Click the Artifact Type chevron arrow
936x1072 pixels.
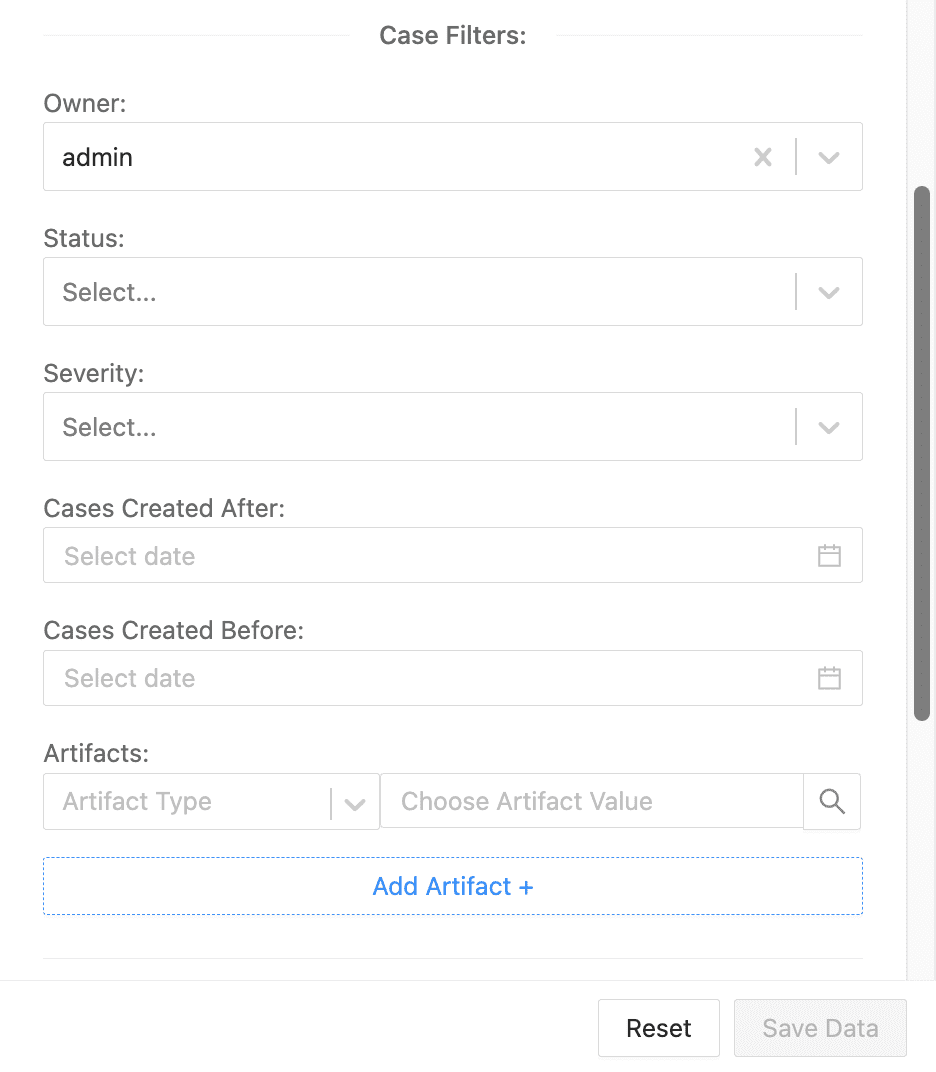click(357, 801)
